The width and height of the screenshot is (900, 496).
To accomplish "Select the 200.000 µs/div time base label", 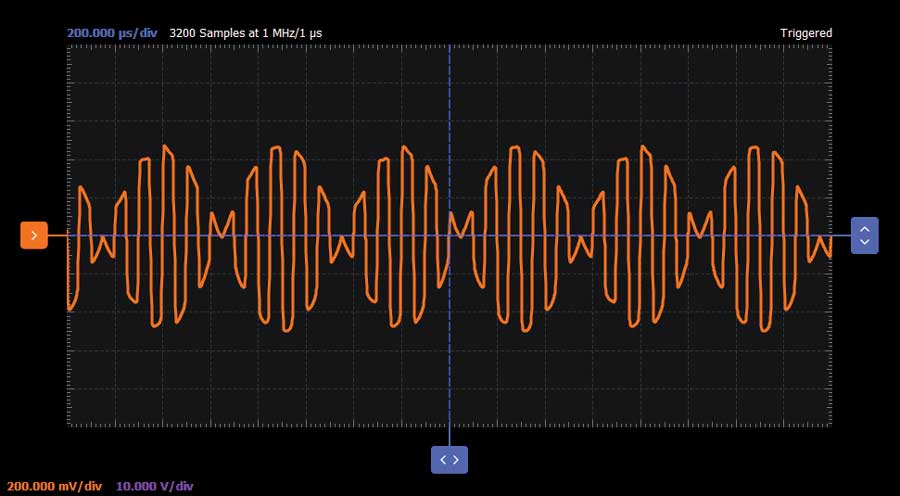I will (x=112, y=33).
